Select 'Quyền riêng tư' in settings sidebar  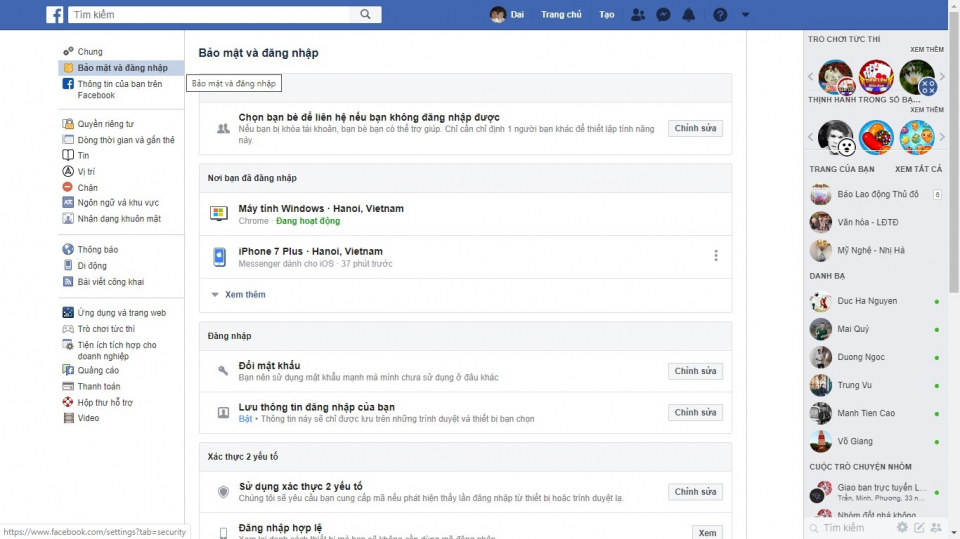(105, 125)
